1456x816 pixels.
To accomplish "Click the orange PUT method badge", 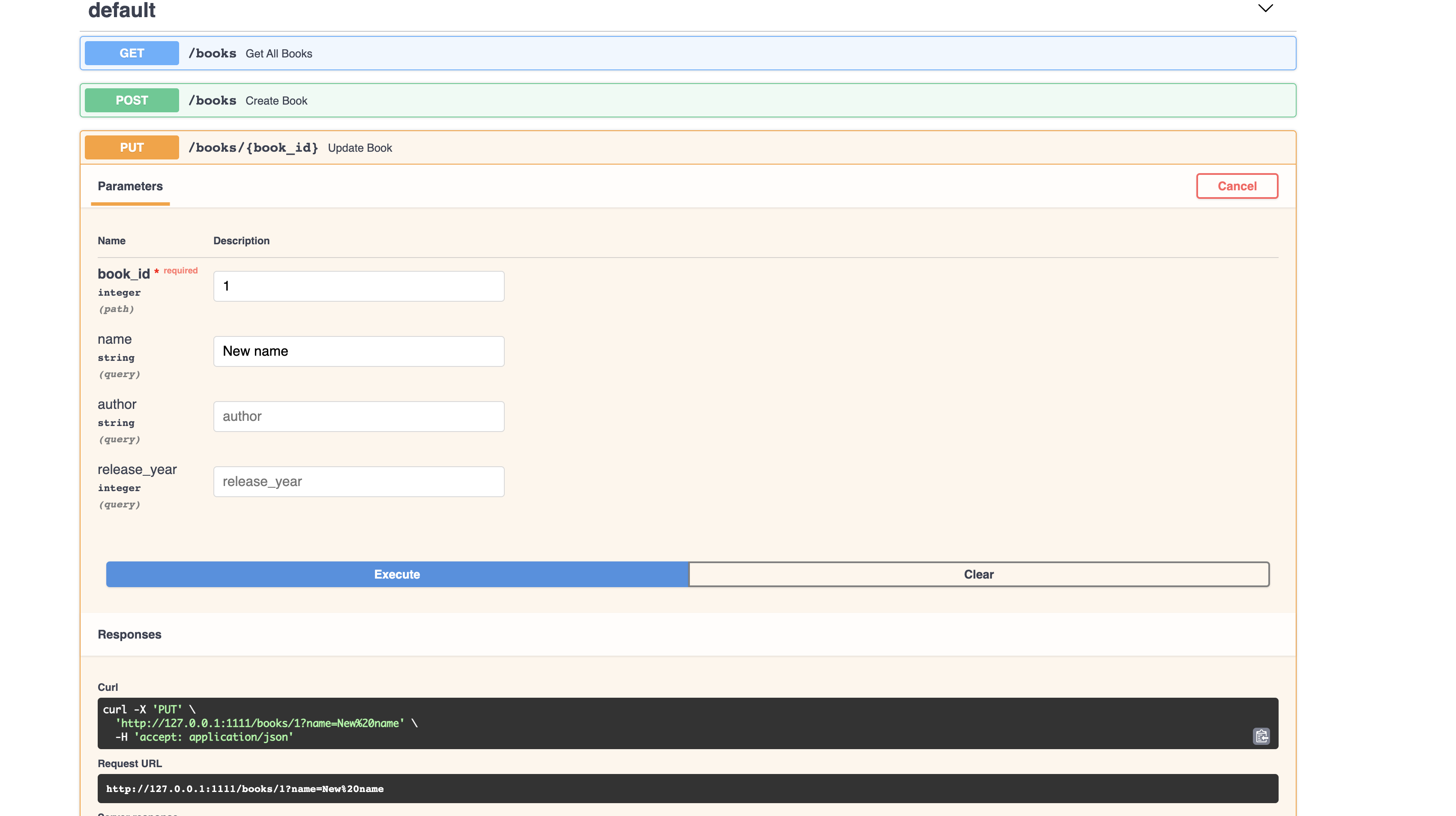I will click(x=132, y=147).
